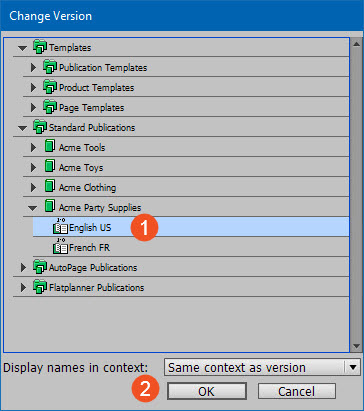
Task: Confirm with the OK button
Action: point(207,391)
